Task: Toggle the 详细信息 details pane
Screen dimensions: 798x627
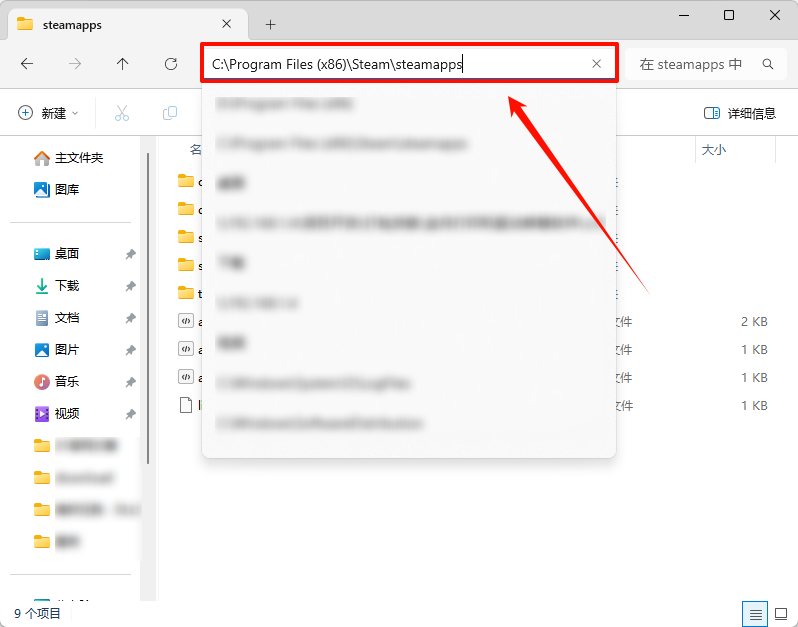Action: pyautogui.click(x=740, y=113)
